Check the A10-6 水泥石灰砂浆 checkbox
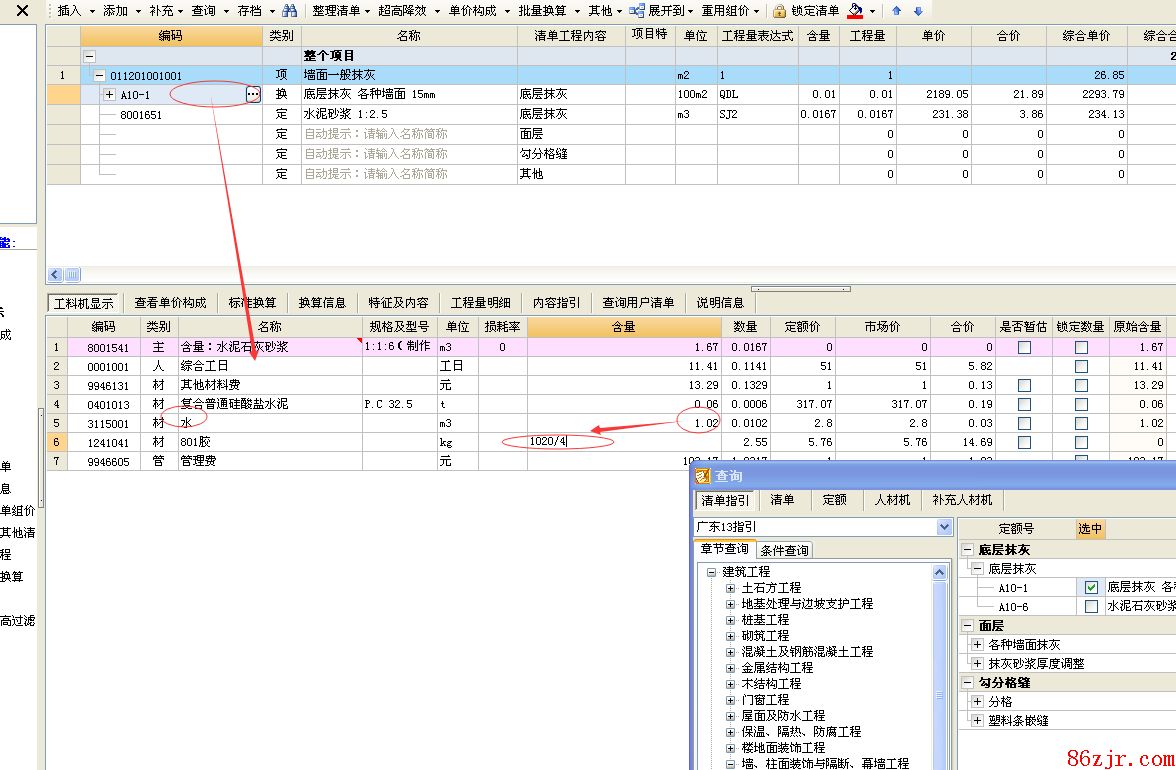The height and width of the screenshot is (770, 1176). pyautogui.click(x=1091, y=606)
